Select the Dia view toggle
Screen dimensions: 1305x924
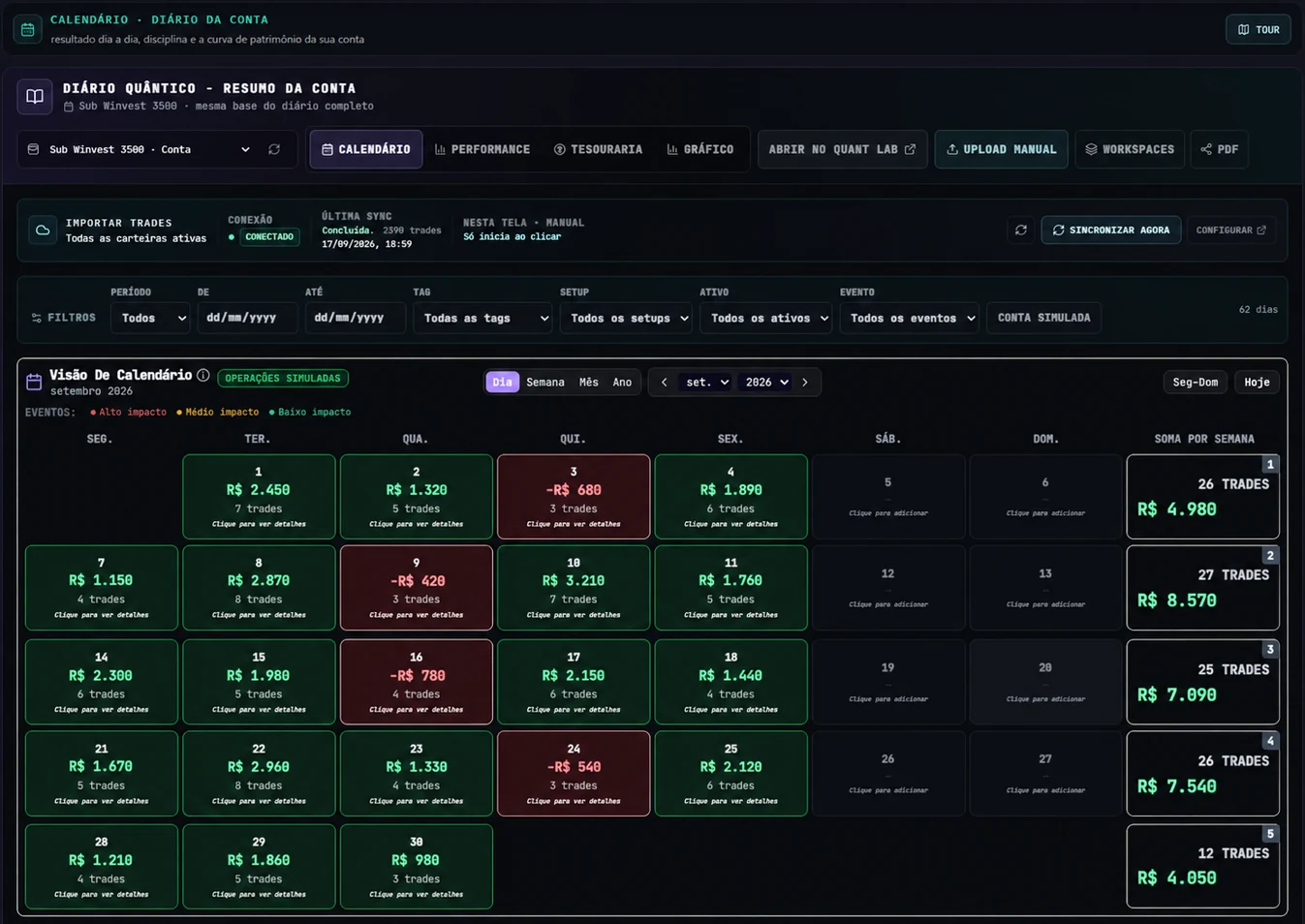click(502, 383)
